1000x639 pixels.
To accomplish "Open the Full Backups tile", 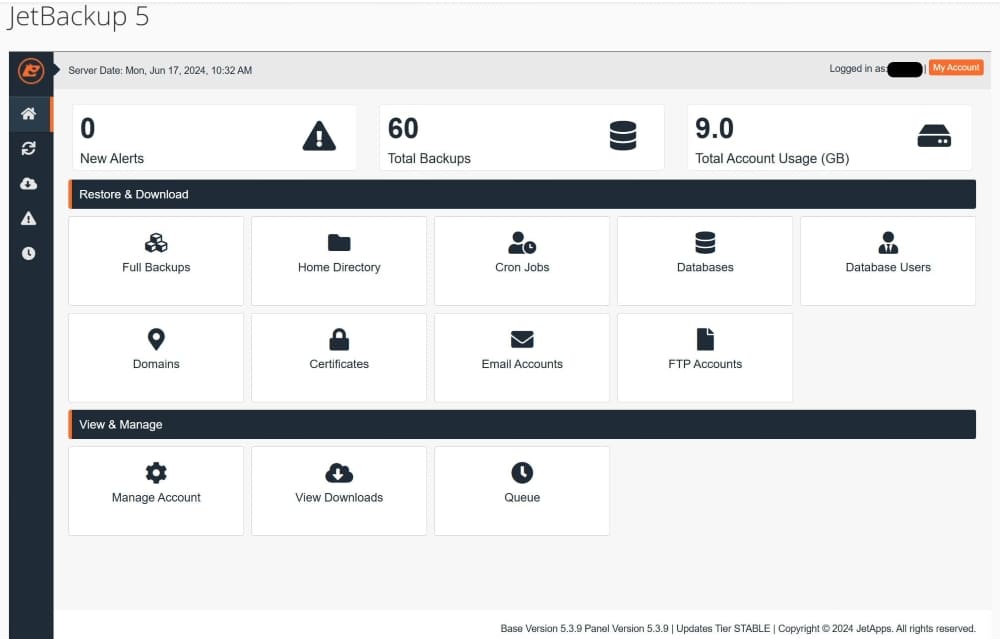I will click(156, 260).
